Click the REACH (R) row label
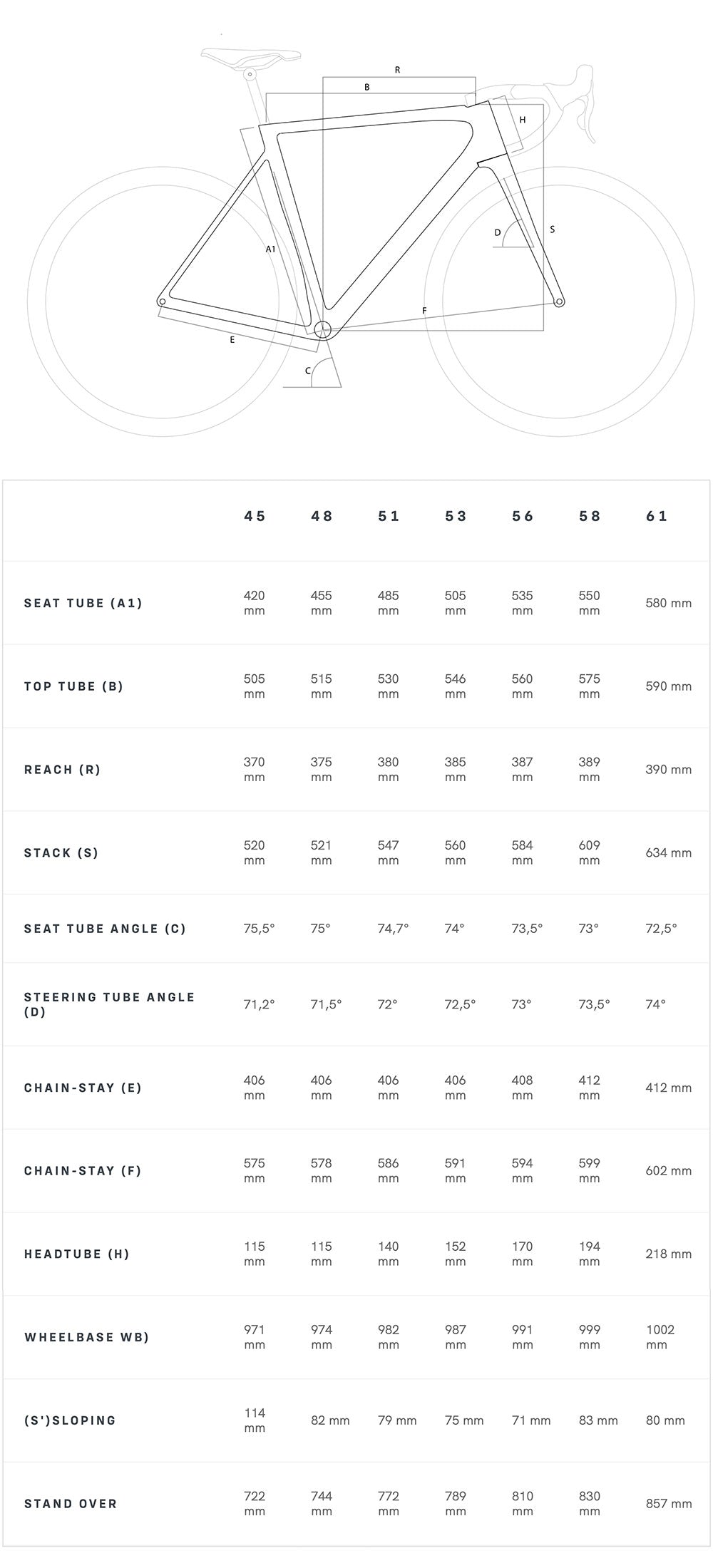Screen dimensions: 713x1568 (x=63, y=770)
